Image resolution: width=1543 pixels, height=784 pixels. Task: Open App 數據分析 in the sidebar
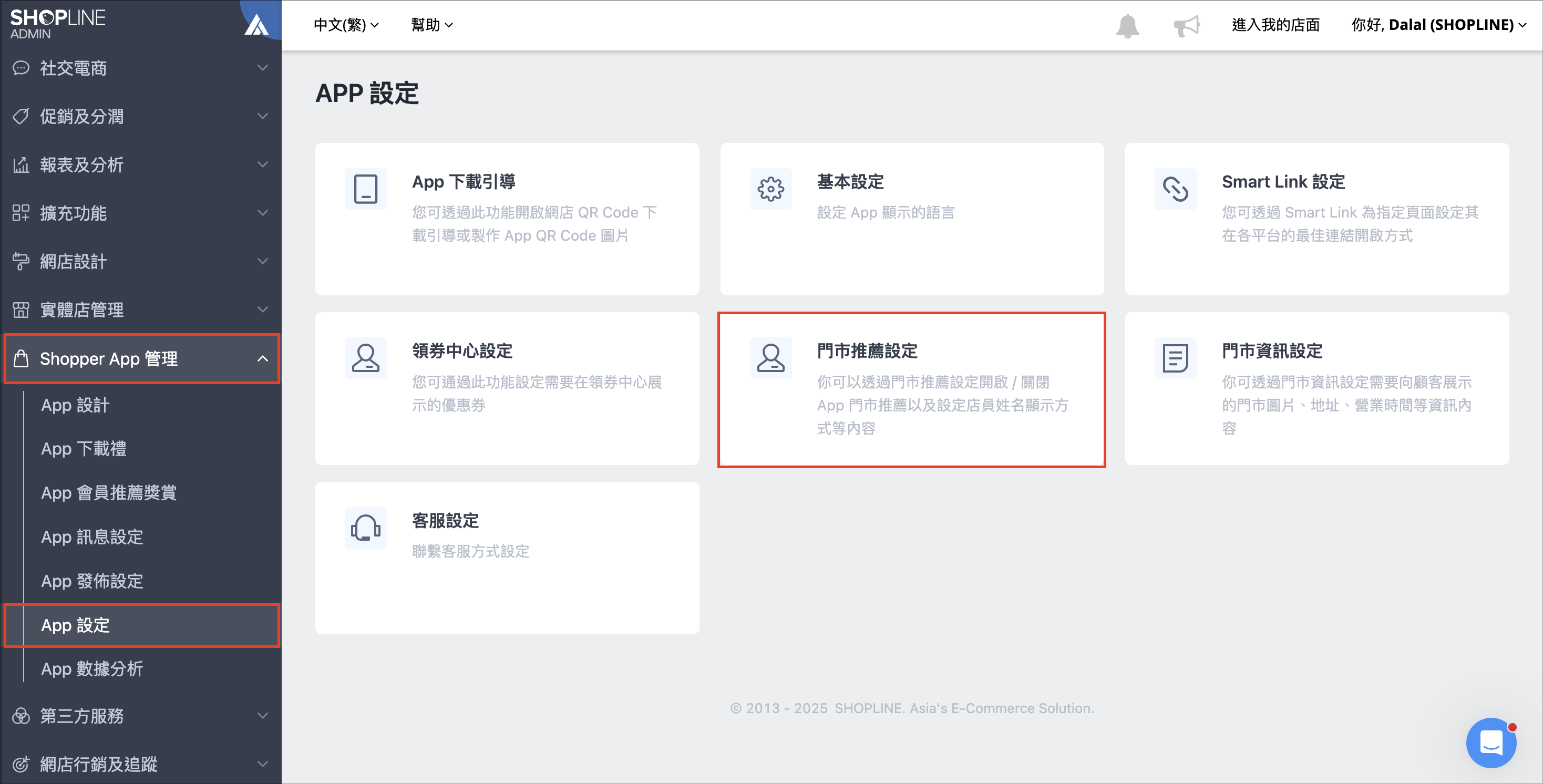[x=91, y=669]
